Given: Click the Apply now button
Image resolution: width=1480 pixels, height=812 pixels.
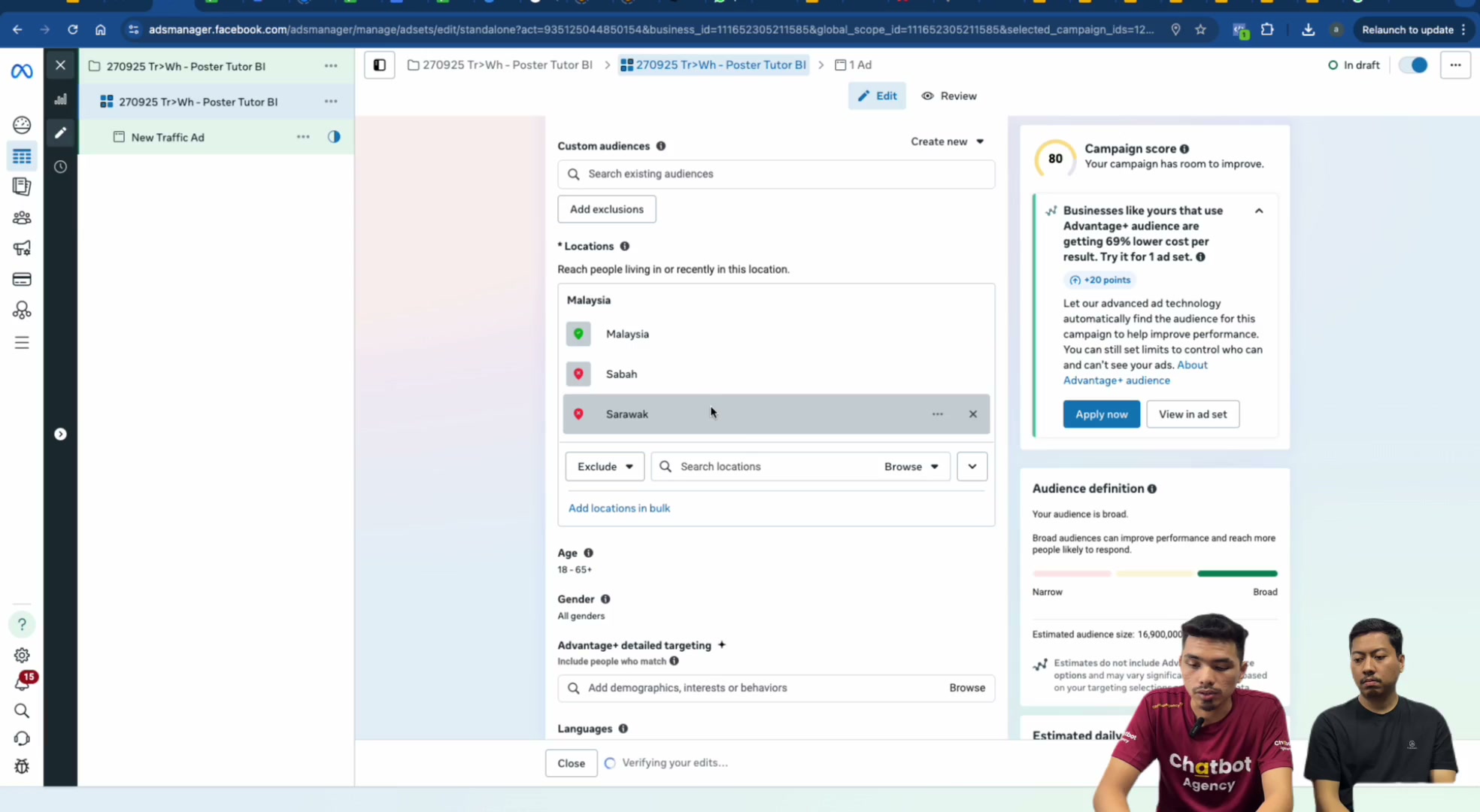Looking at the screenshot, I should [1101, 414].
